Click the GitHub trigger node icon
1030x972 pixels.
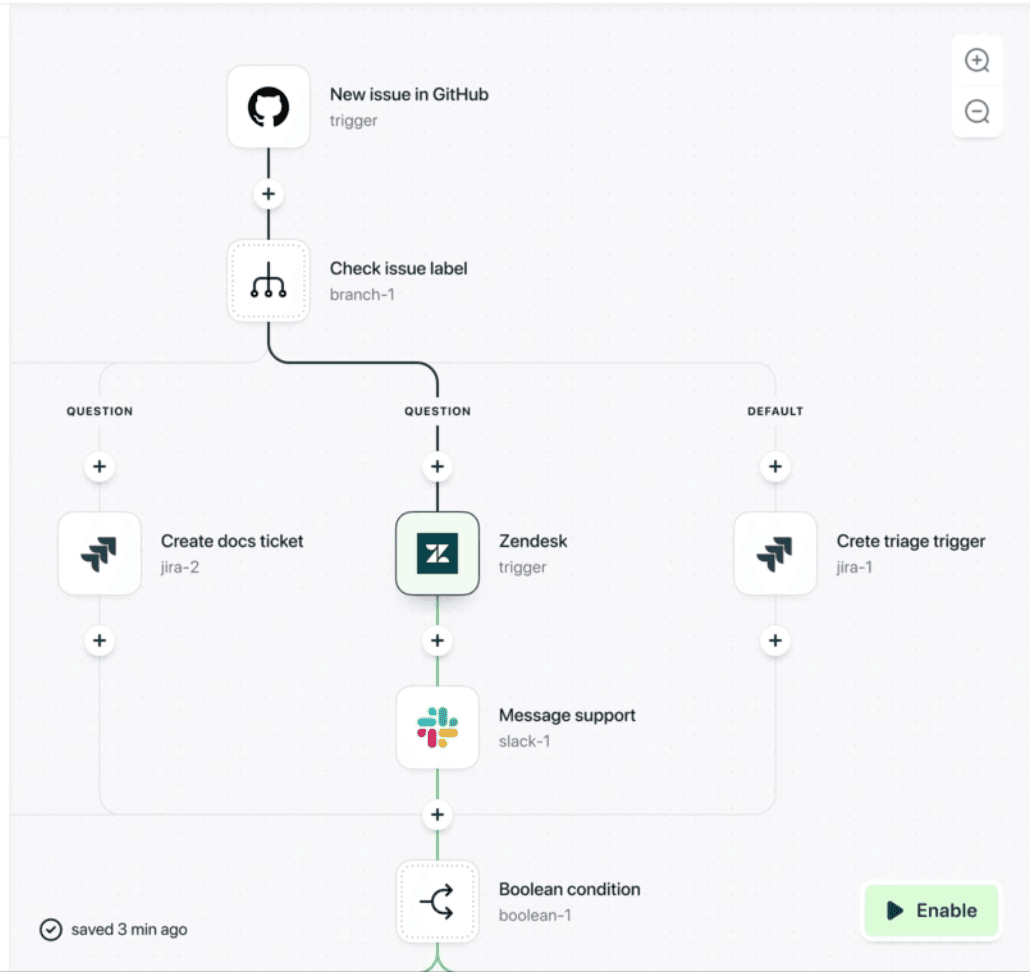(268, 107)
